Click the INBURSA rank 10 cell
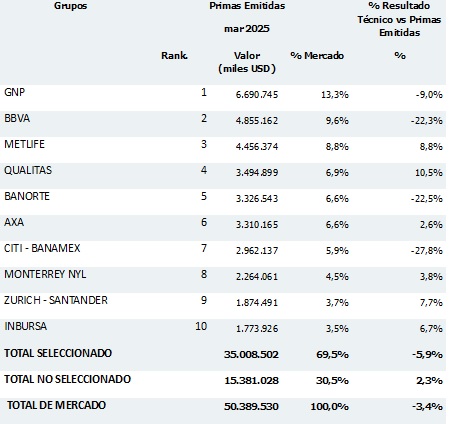This screenshot has width=449, height=424. [x=201, y=326]
